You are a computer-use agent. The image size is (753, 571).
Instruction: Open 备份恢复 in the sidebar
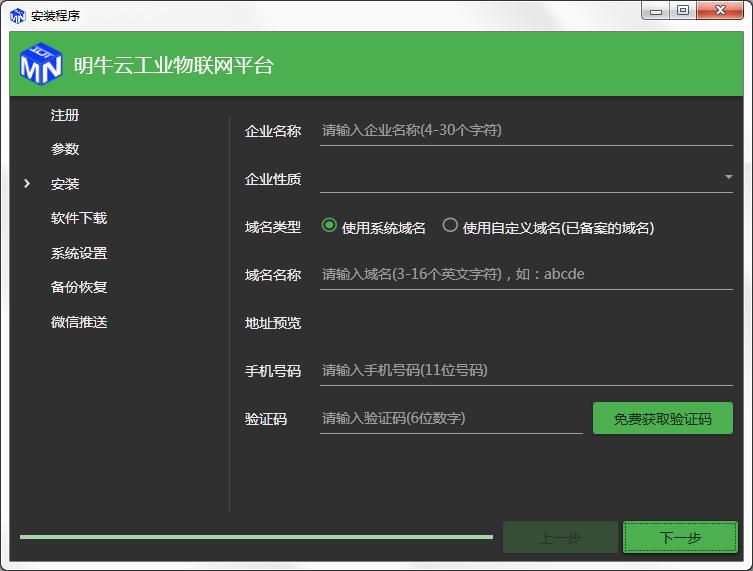click(79, 287)
